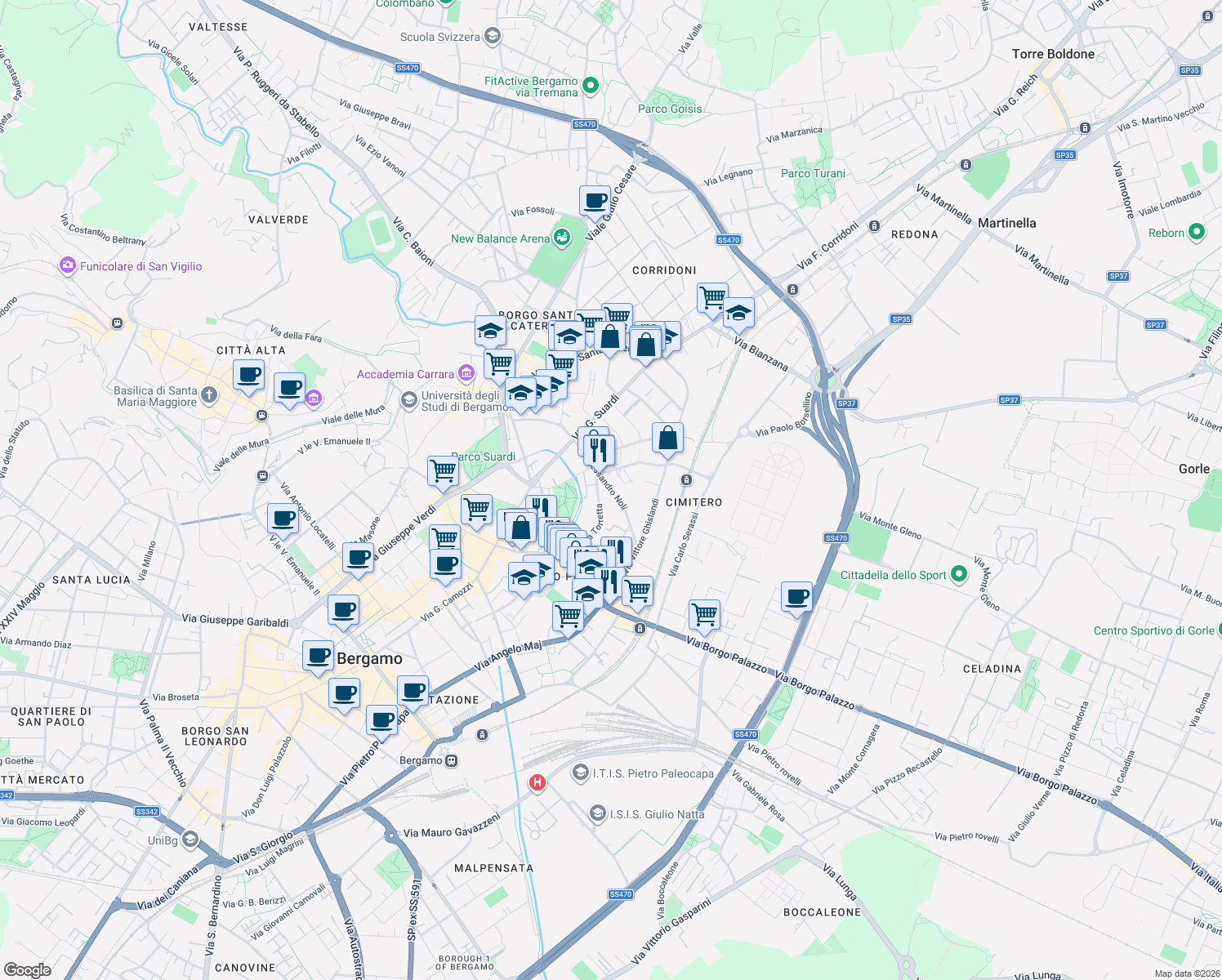Click the CELADINA district label
Viewport: 1222px width, 980px height.
click(x=992, y=669)
